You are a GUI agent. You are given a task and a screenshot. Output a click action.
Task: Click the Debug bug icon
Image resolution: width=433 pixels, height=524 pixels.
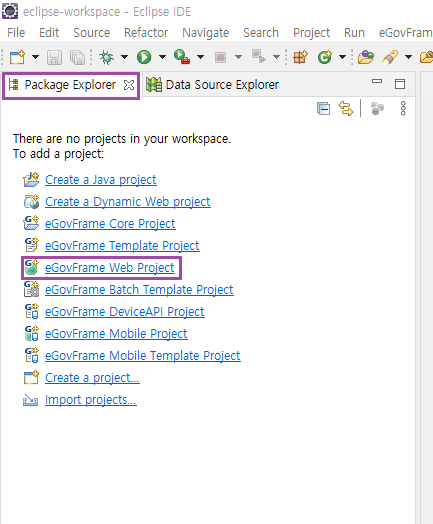point(107,57)
